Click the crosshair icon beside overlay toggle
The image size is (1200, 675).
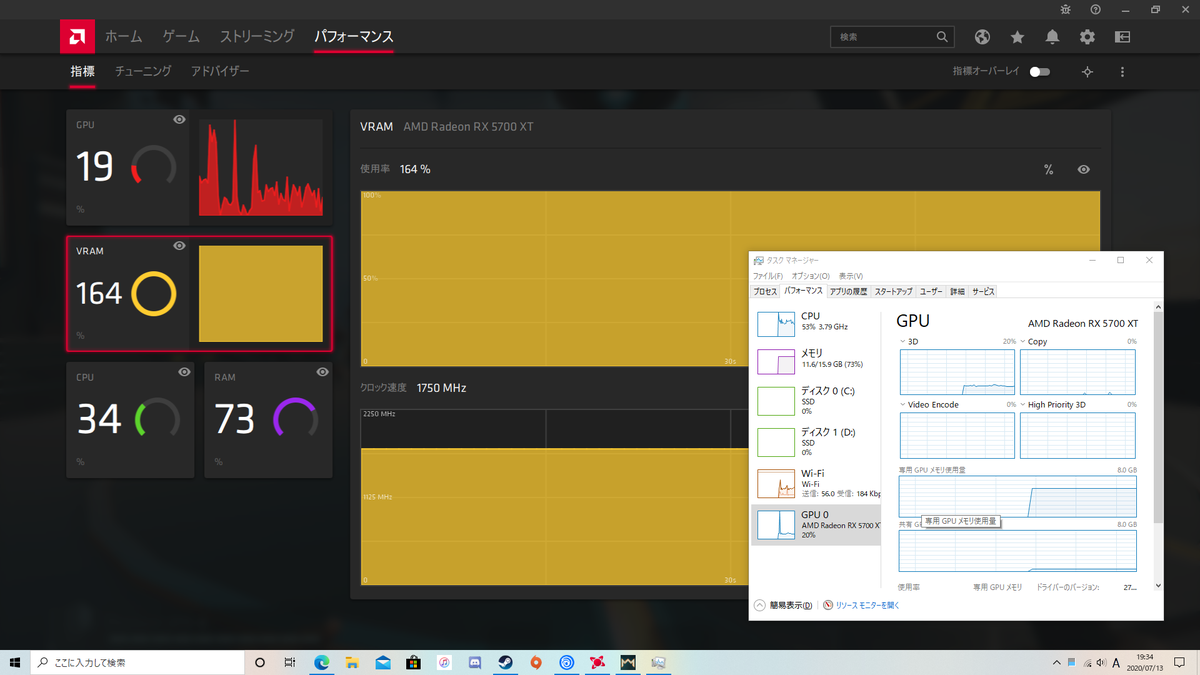pyautogui.click(x=1088, y=72)
